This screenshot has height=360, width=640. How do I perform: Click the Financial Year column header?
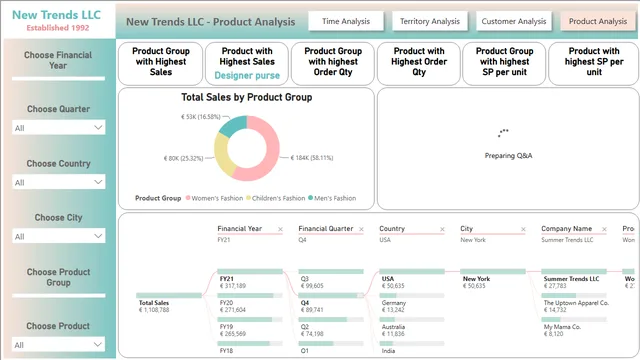(240, 229)
